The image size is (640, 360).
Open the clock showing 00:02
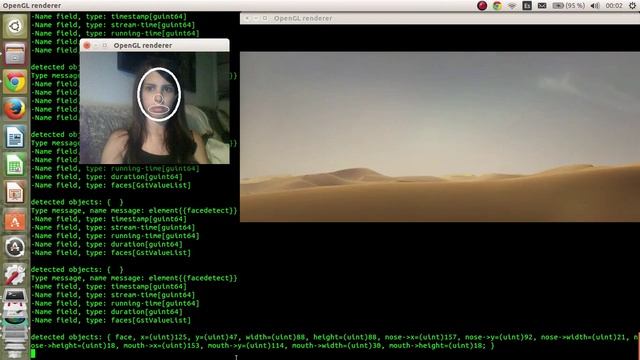(614, 5)
